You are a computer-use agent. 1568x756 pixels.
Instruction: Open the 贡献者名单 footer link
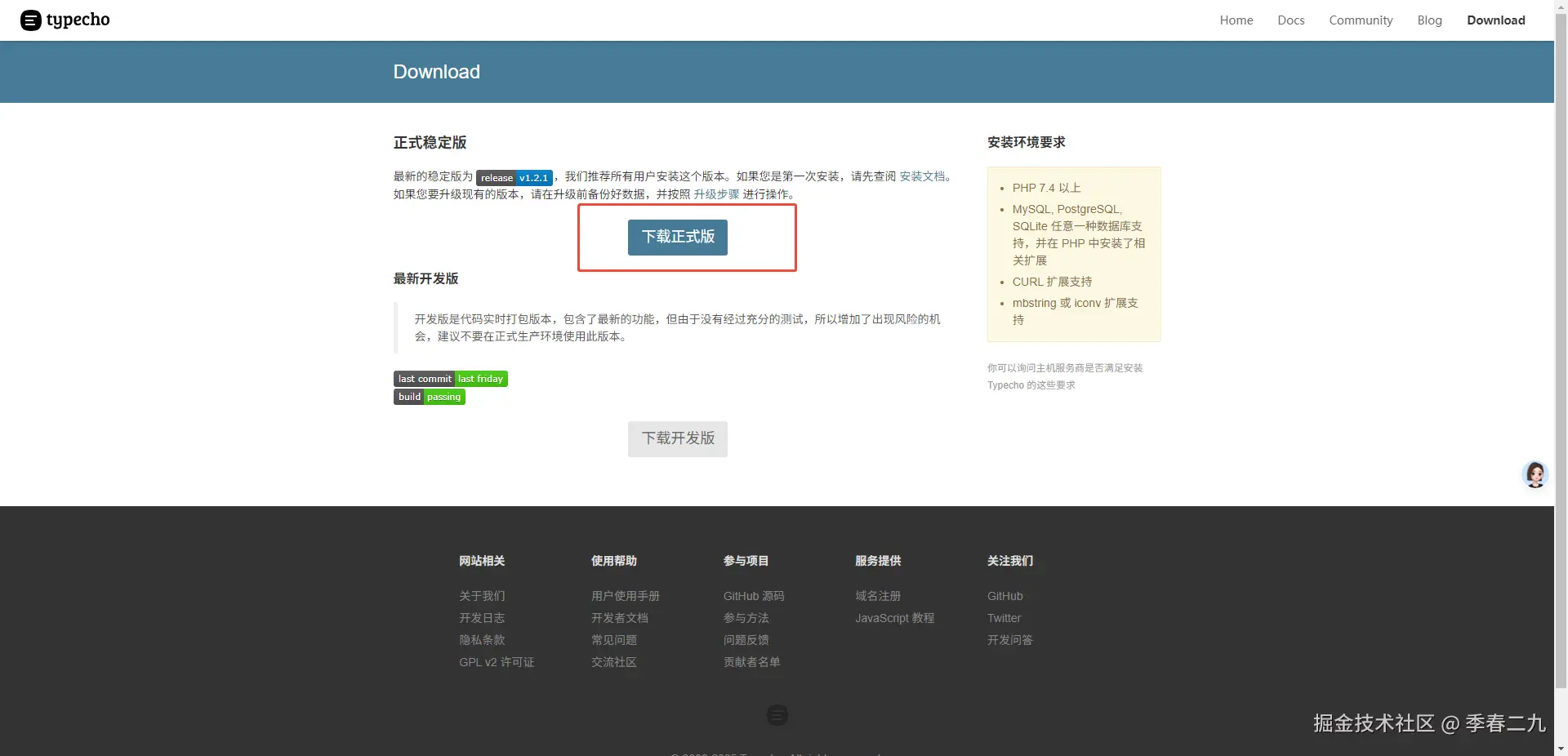tap(752, 662)
